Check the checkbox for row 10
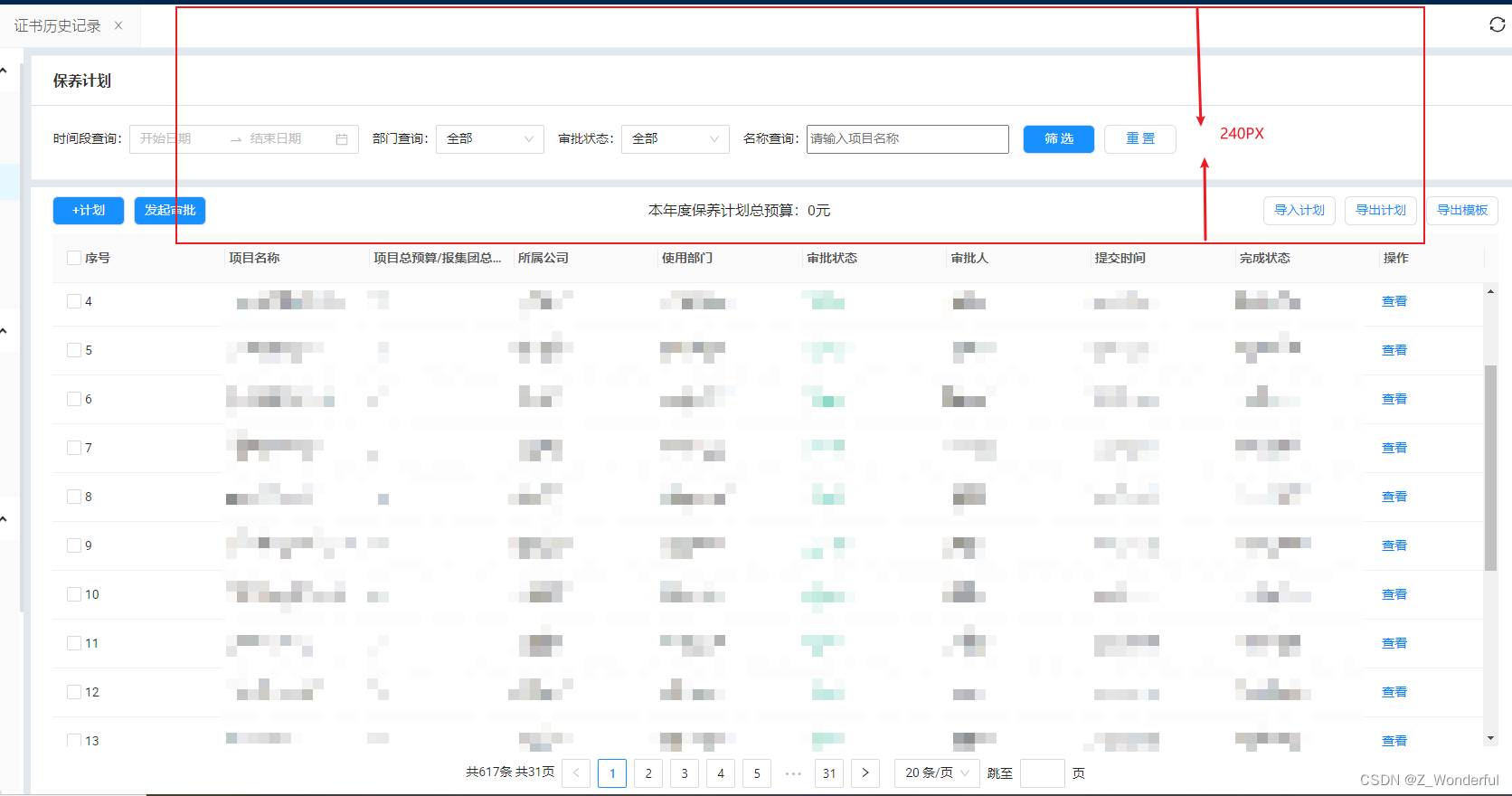The height and width of the screenshot is (796, 1512). [x=74, y=594]
